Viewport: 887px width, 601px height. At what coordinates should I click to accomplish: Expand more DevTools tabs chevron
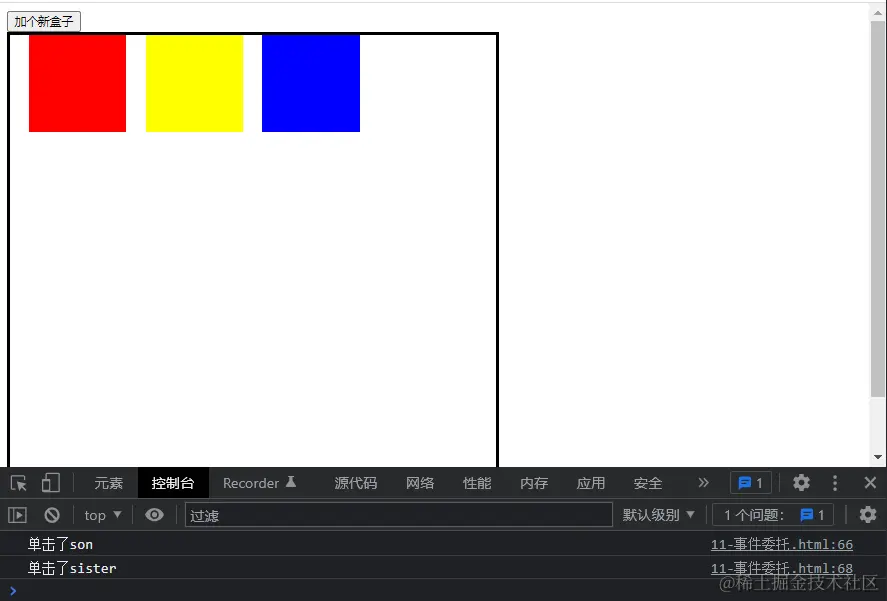[x=703, y=483]
